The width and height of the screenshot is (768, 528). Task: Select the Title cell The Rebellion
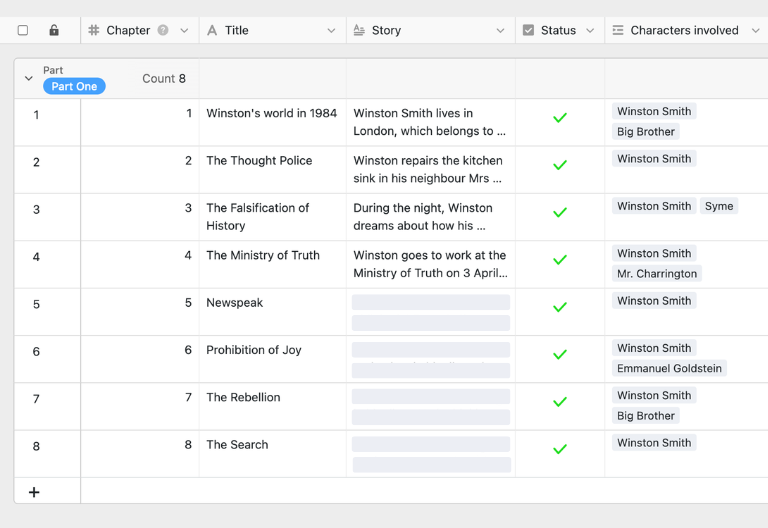(272, 407)
